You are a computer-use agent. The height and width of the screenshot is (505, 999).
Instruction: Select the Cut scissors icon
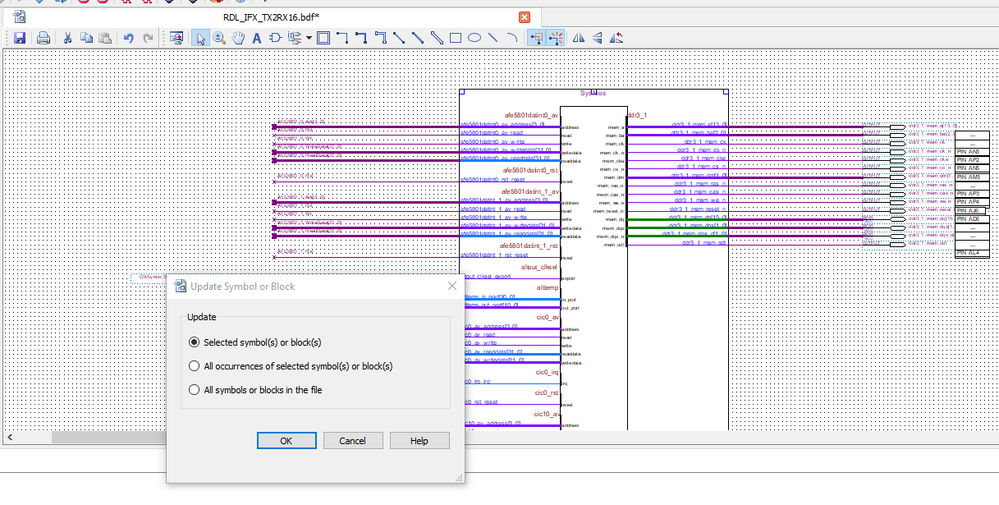68,38
